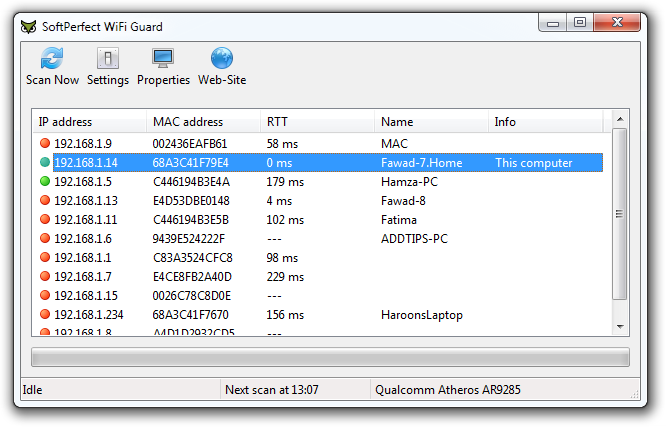Sort by the Name column header

(431, 122)
